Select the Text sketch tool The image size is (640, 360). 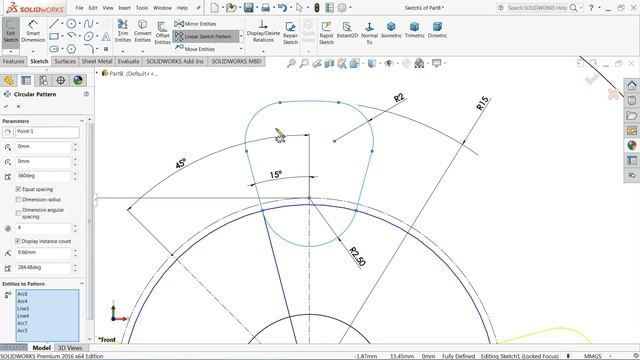(x=106, y=37)
